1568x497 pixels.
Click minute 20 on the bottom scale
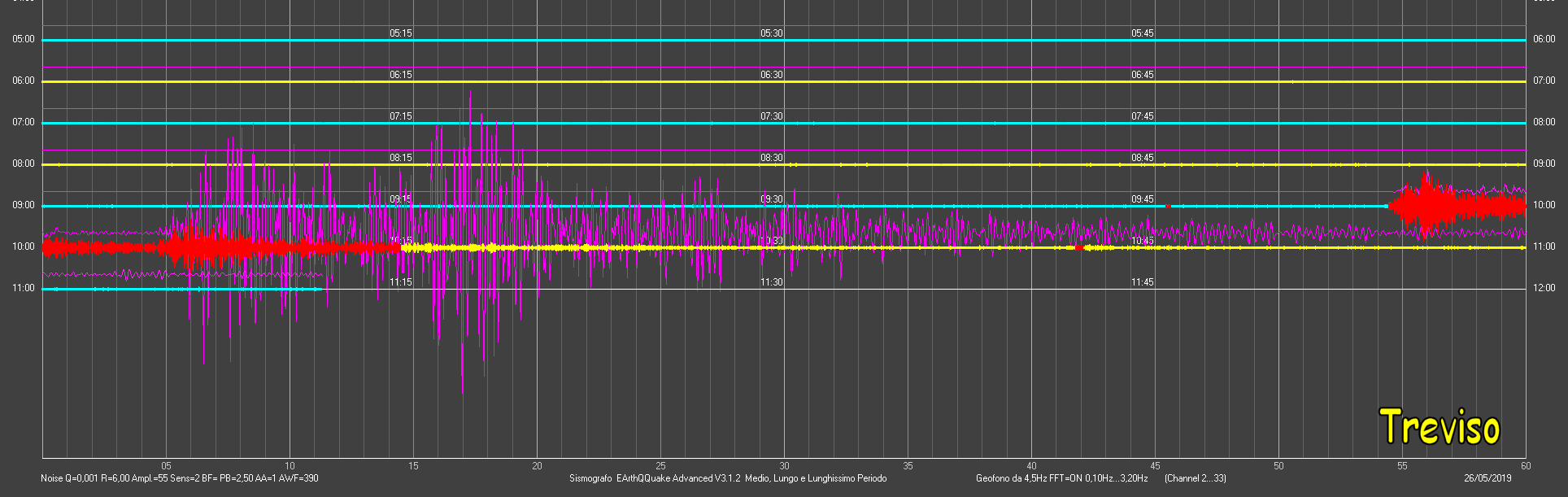coord(537,466)
